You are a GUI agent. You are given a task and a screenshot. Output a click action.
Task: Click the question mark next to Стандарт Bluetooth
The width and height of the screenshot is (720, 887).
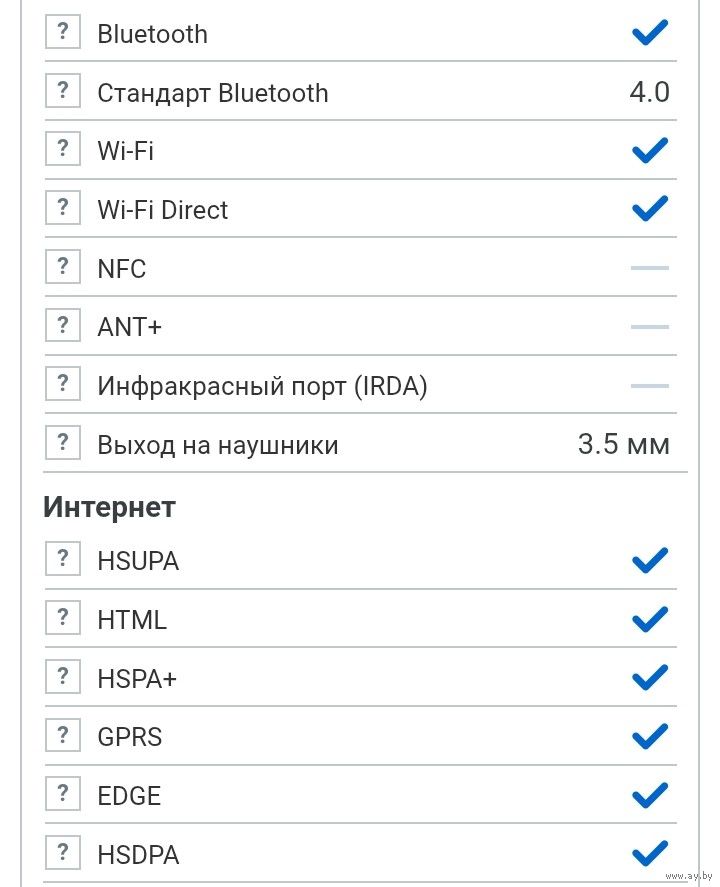(x=62, y=91)
